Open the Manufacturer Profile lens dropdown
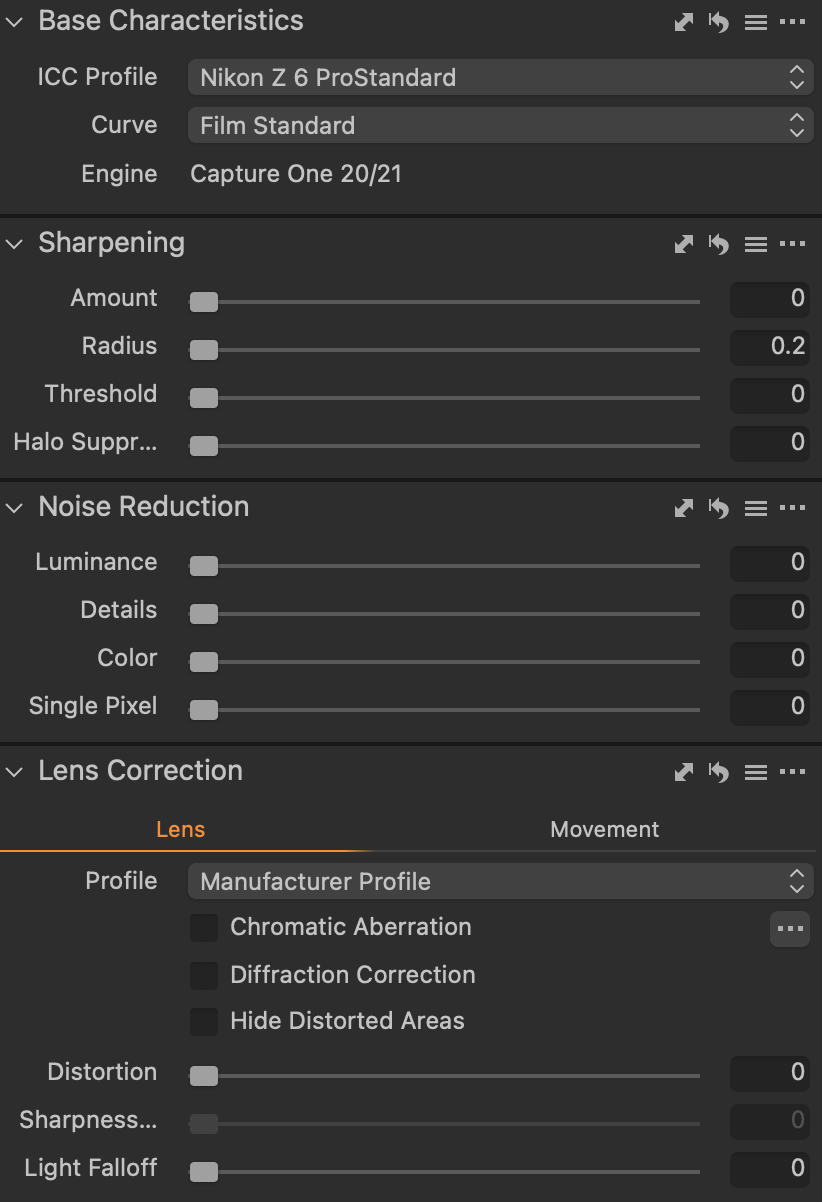 500,881
